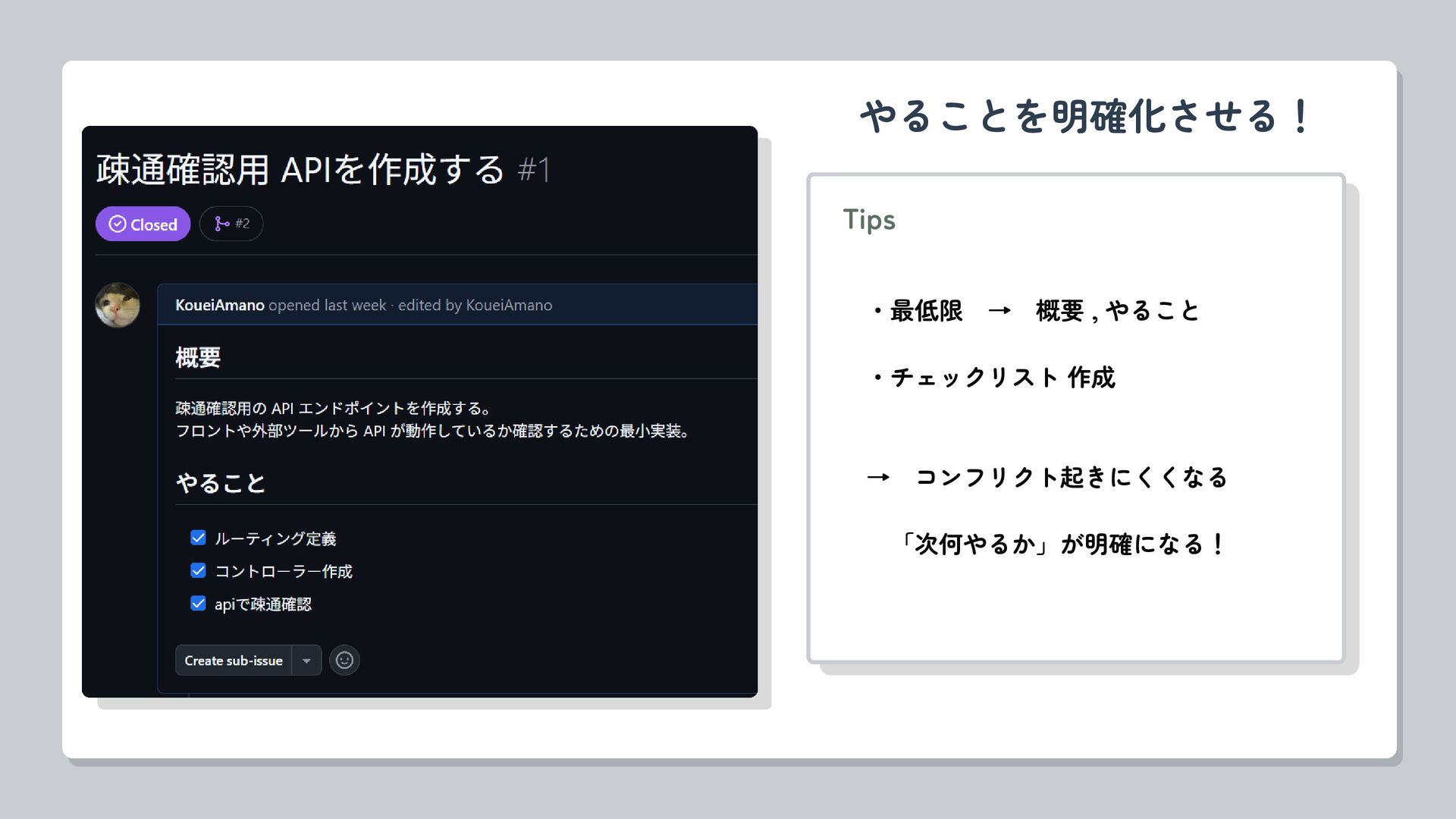Select the 概要 section heading

click(198, 357)
